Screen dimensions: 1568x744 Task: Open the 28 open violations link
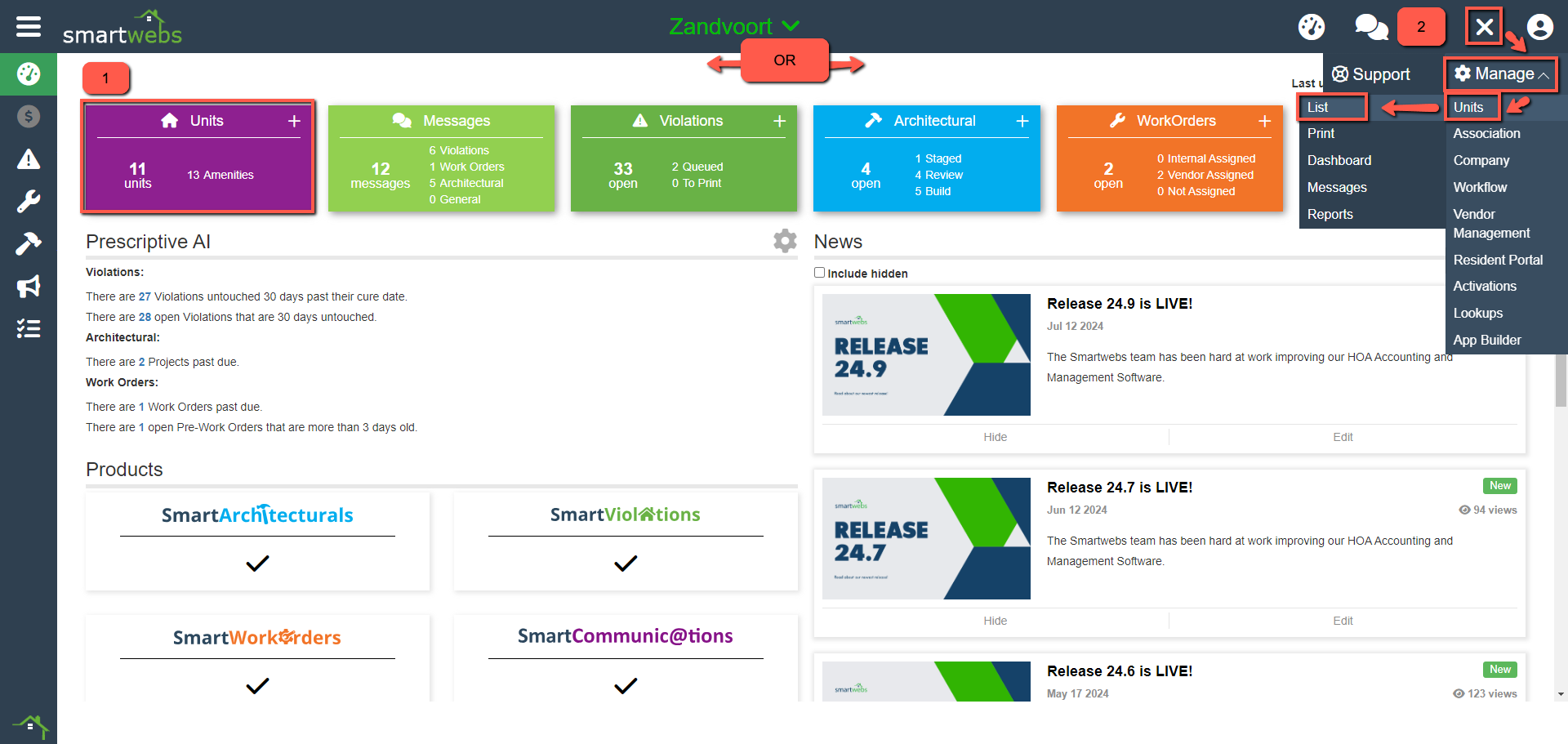[145, 318]
